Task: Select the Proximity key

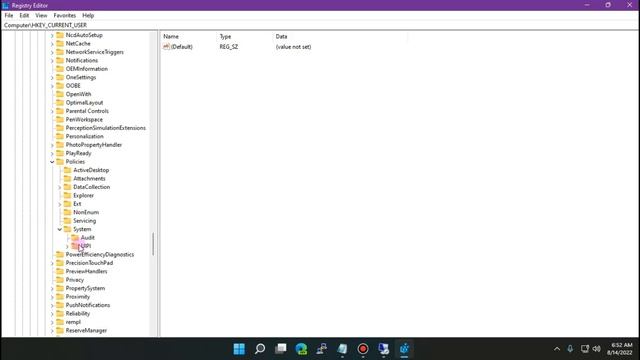Action: [78, 297]
